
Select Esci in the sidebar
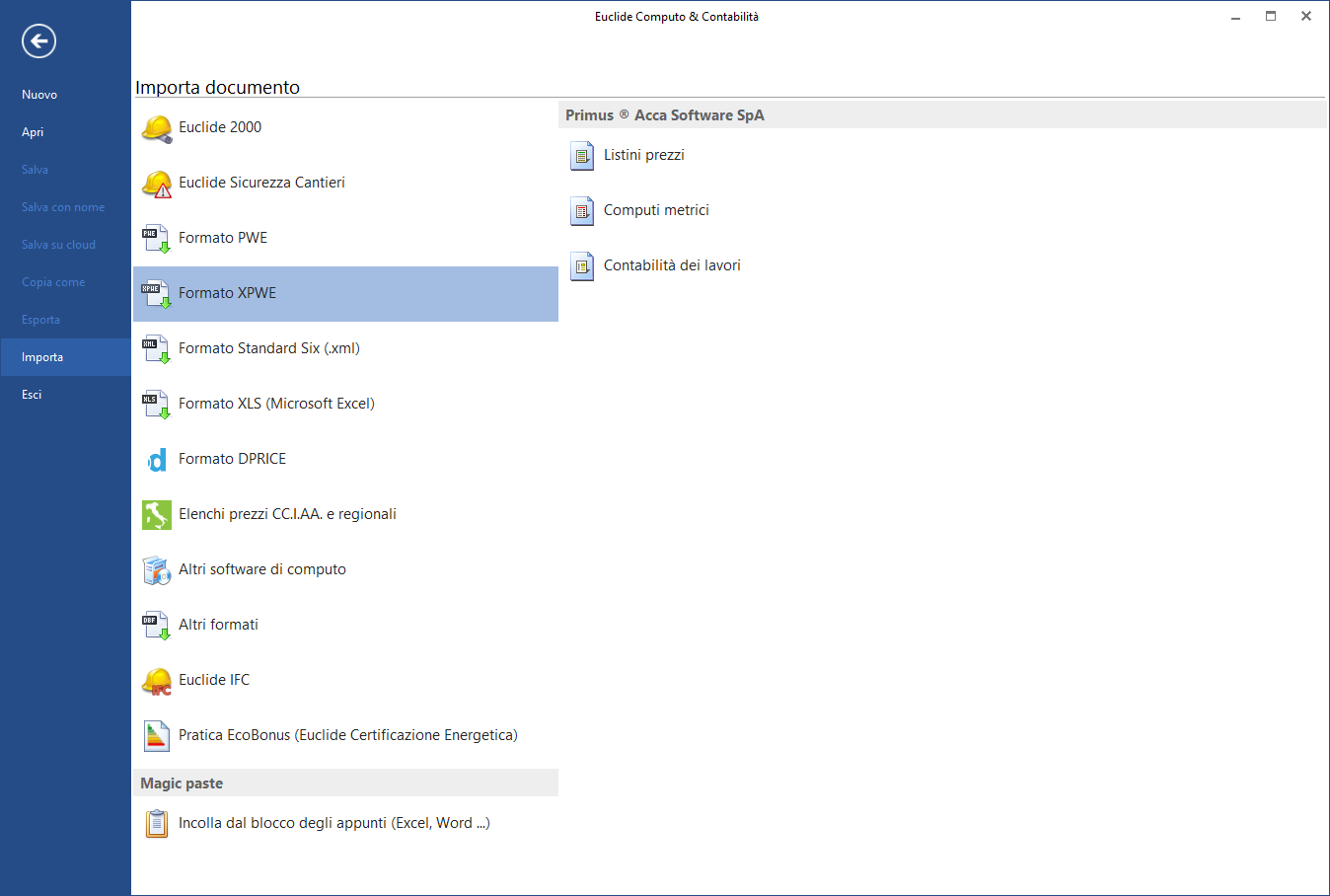click(32, 395)
